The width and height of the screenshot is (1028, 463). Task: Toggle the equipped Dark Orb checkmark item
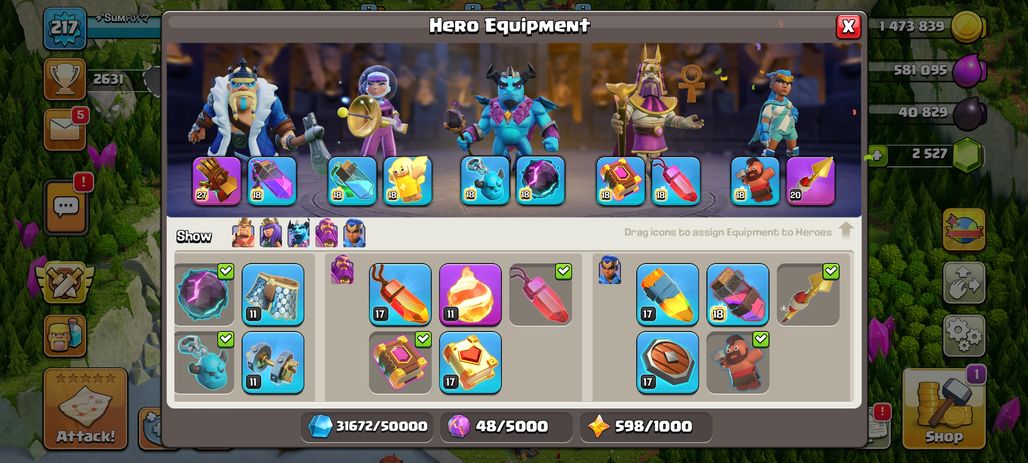pos(204,294)
